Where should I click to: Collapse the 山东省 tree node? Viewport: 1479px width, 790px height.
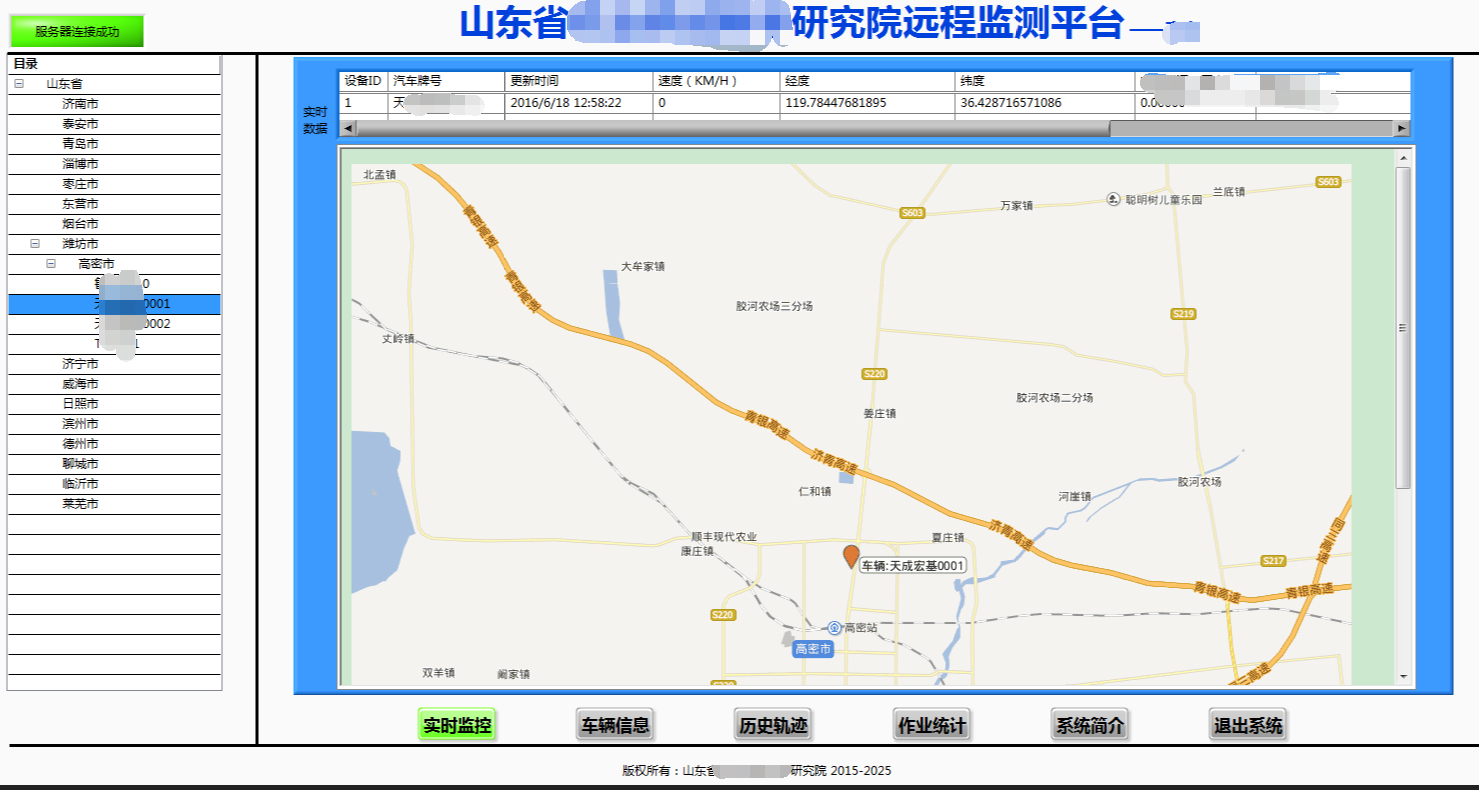click(x=19, y=84)
